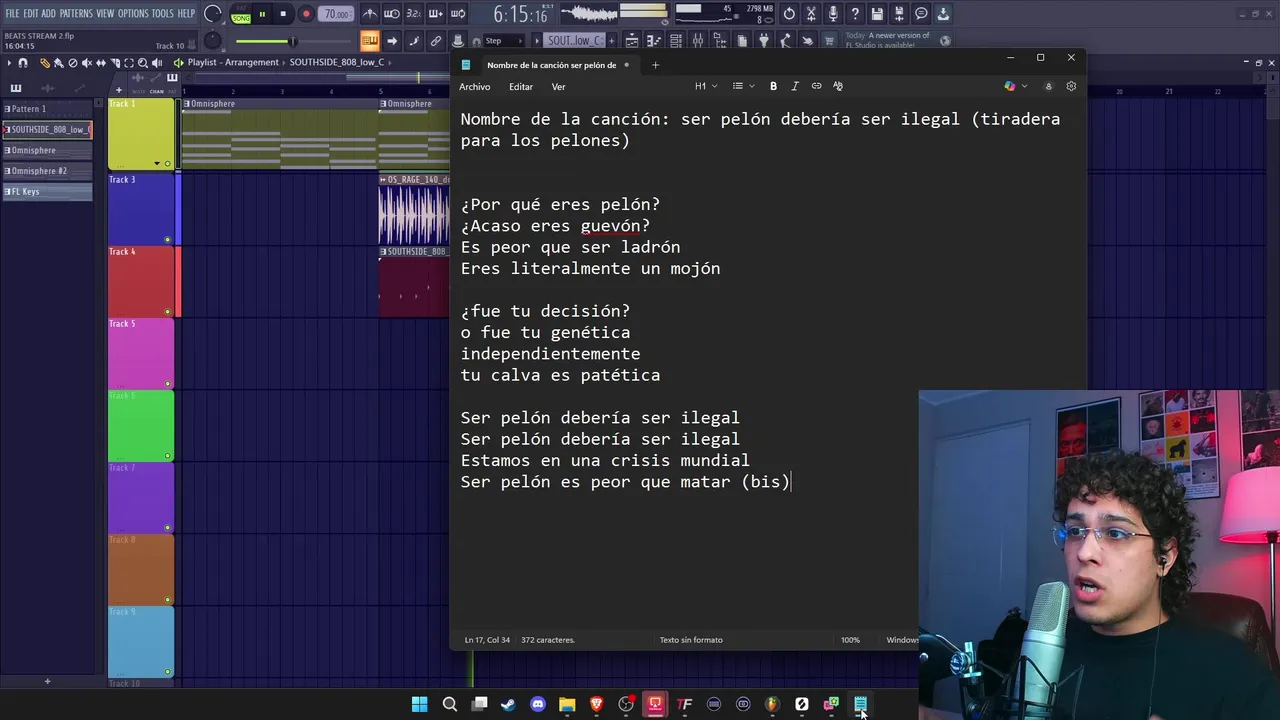Viewport: 1280px width, 720px height.
Task: Click the FL Studio export download icon
Action: coord(943,14)
